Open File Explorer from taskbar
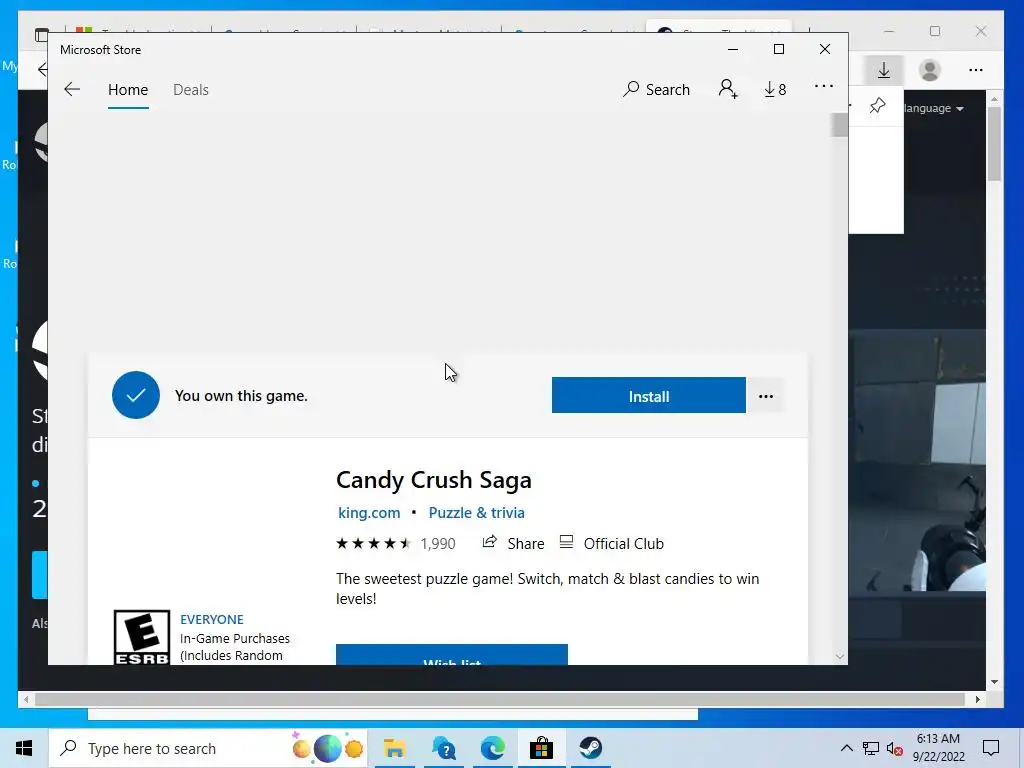Screen dimensions: 1024x768 (394, 748)
